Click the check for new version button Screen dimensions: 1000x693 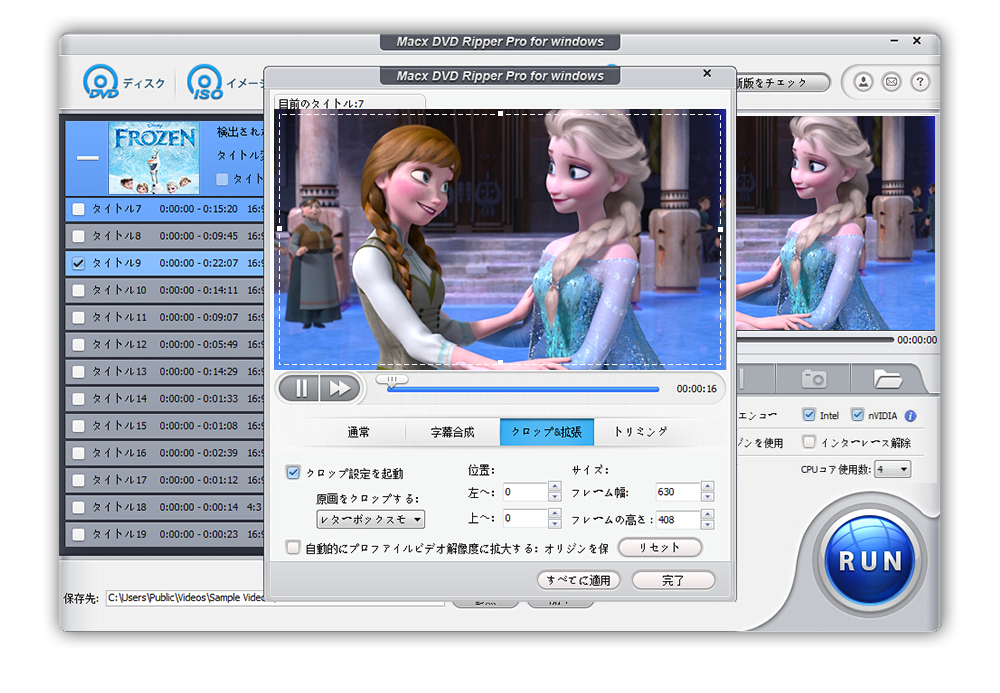783,83
